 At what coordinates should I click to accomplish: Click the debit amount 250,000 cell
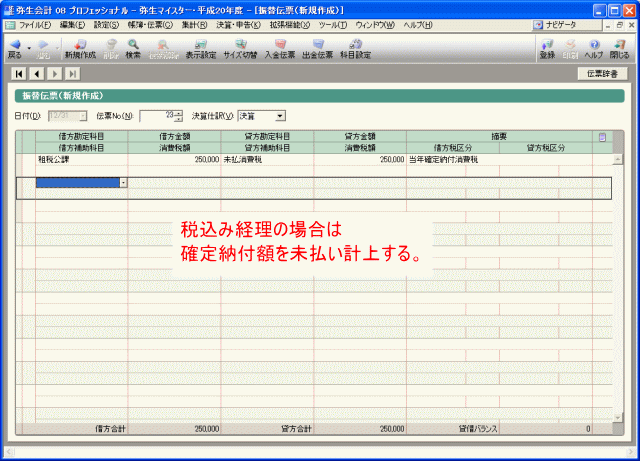(x=174, y=160)
